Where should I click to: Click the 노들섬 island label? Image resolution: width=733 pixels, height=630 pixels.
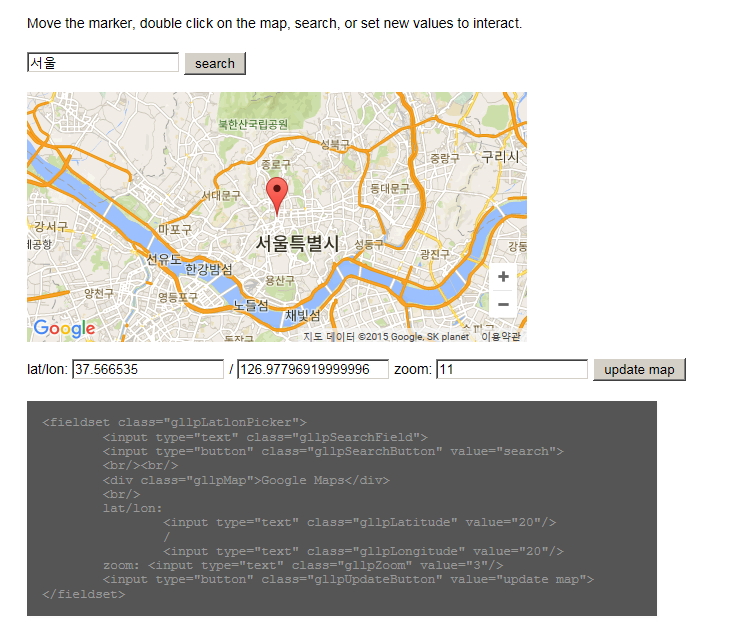251,306
